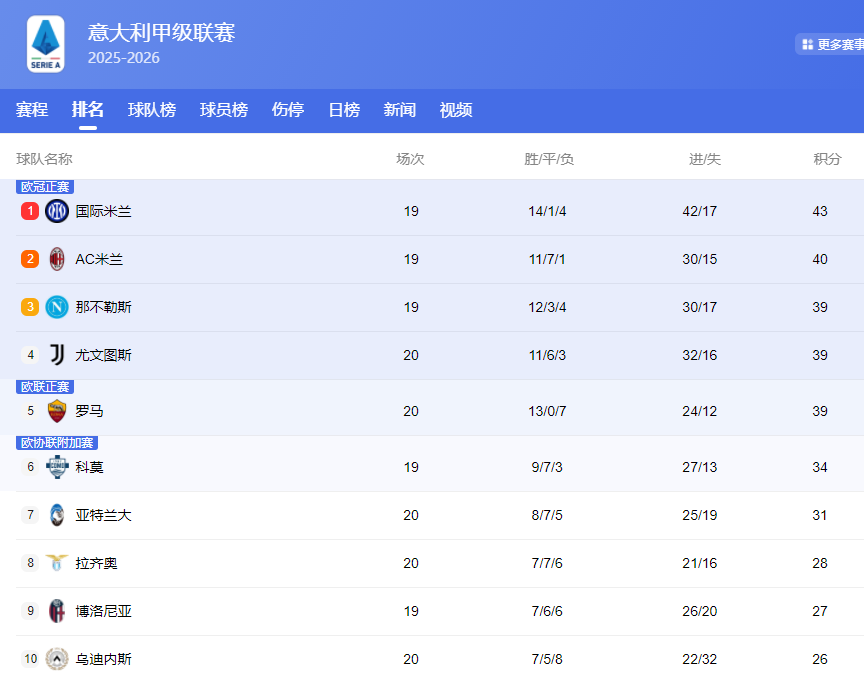
Task: Click points 34 for 科莫
Action: tap(820, 467)
